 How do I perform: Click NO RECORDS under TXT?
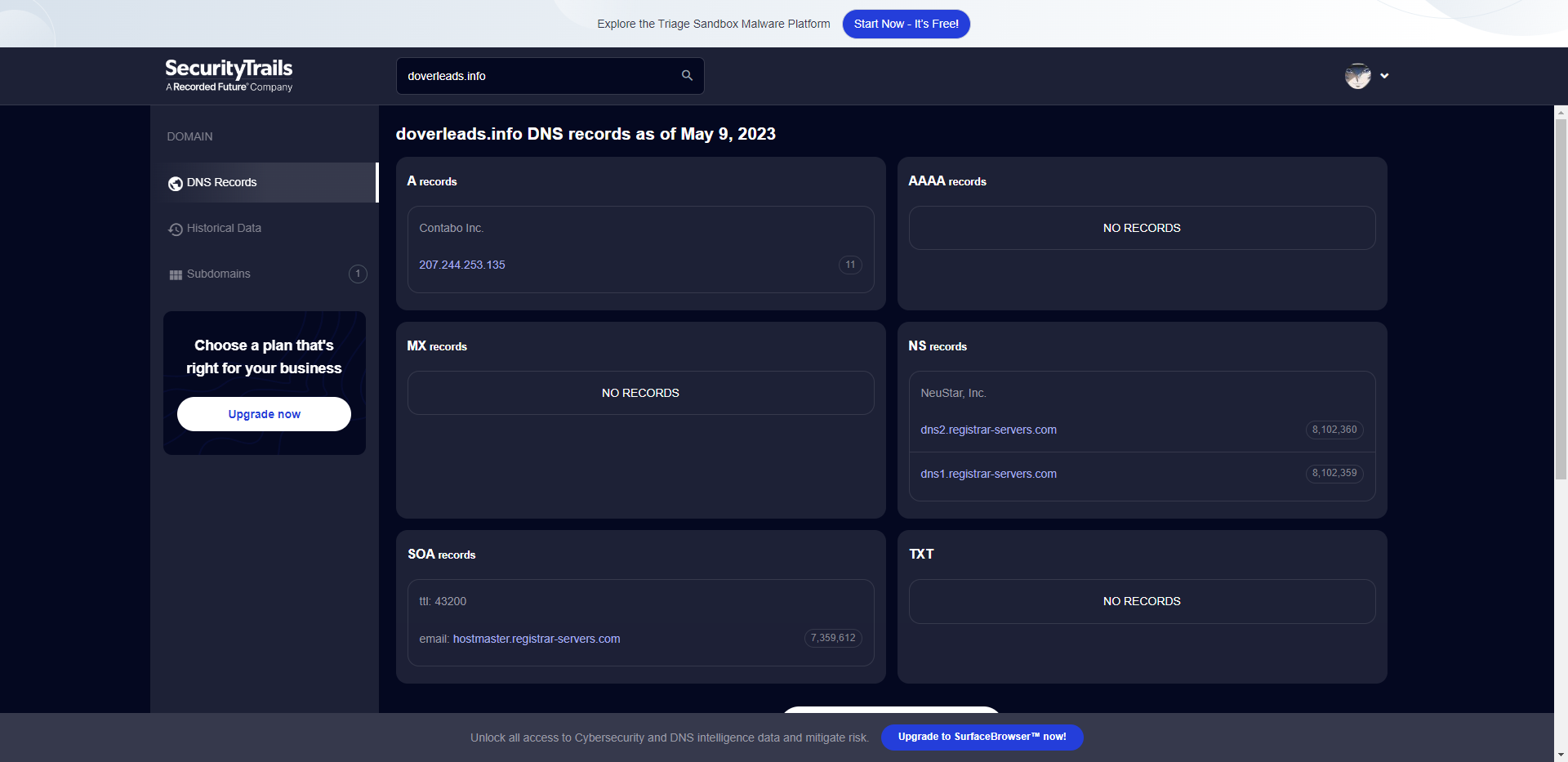[x=1142, y=601]
